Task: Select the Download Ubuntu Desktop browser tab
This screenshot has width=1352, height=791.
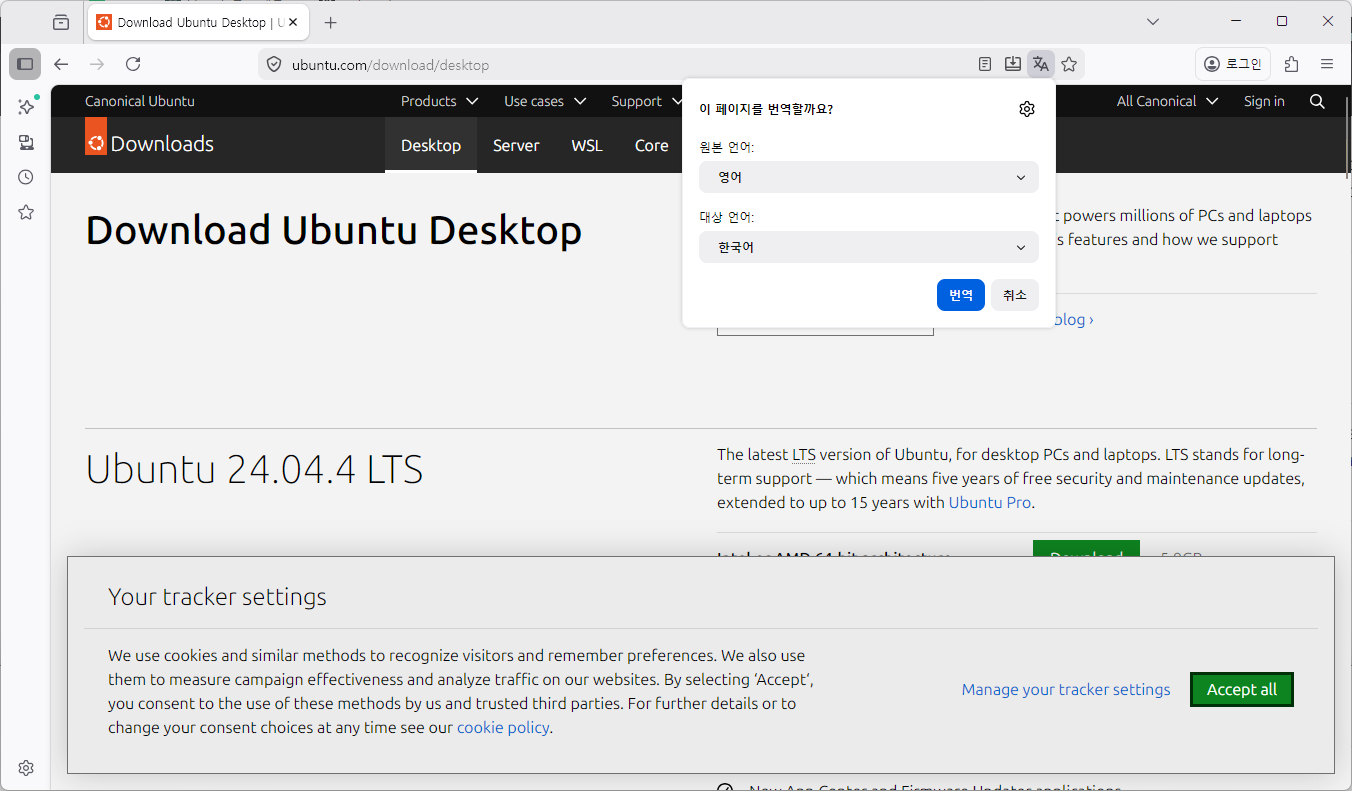Action: (x=198, y=22)
